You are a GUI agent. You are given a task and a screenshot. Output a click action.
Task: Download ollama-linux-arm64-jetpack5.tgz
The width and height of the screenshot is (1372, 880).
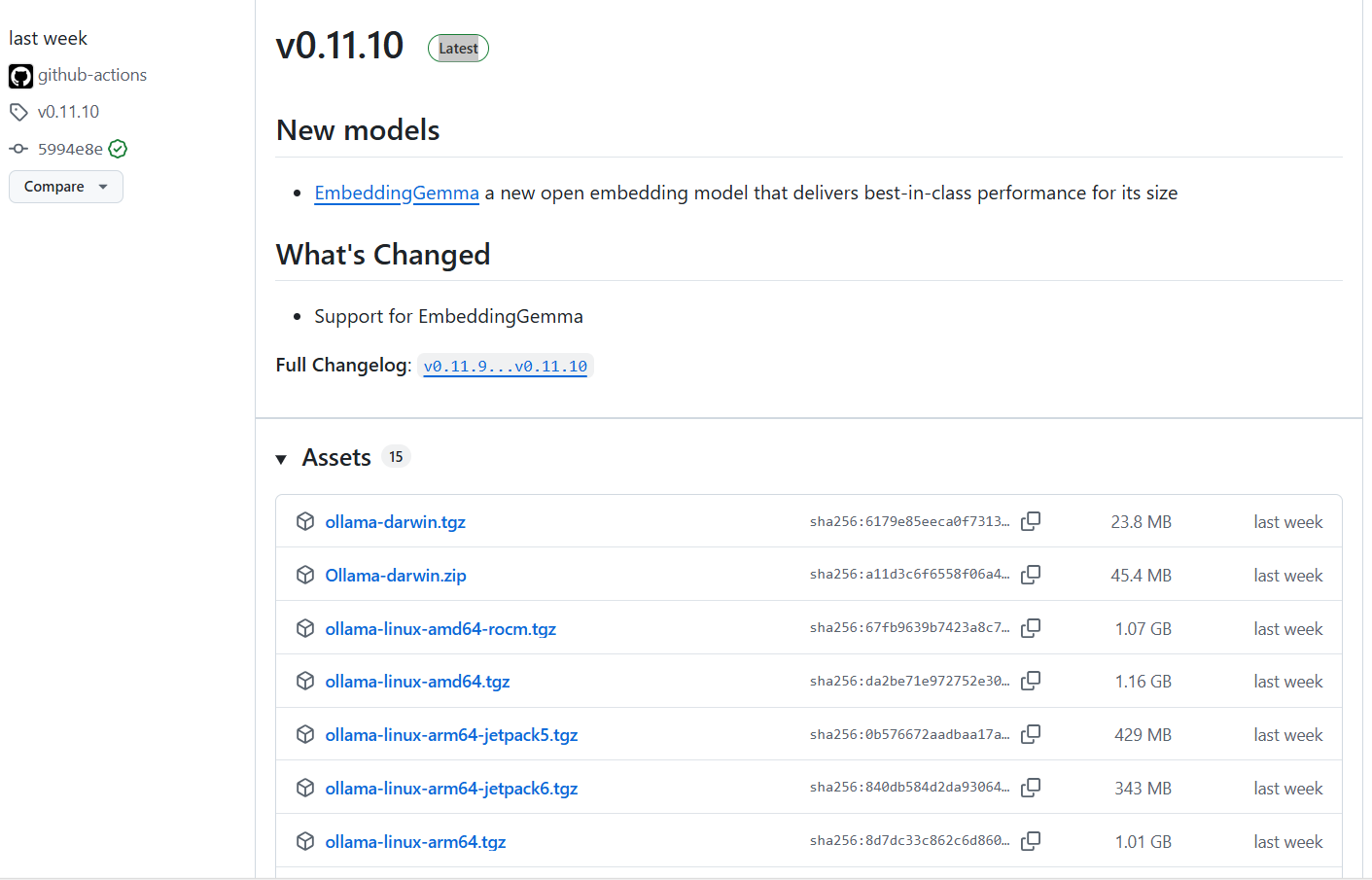(x=451, y=735)
